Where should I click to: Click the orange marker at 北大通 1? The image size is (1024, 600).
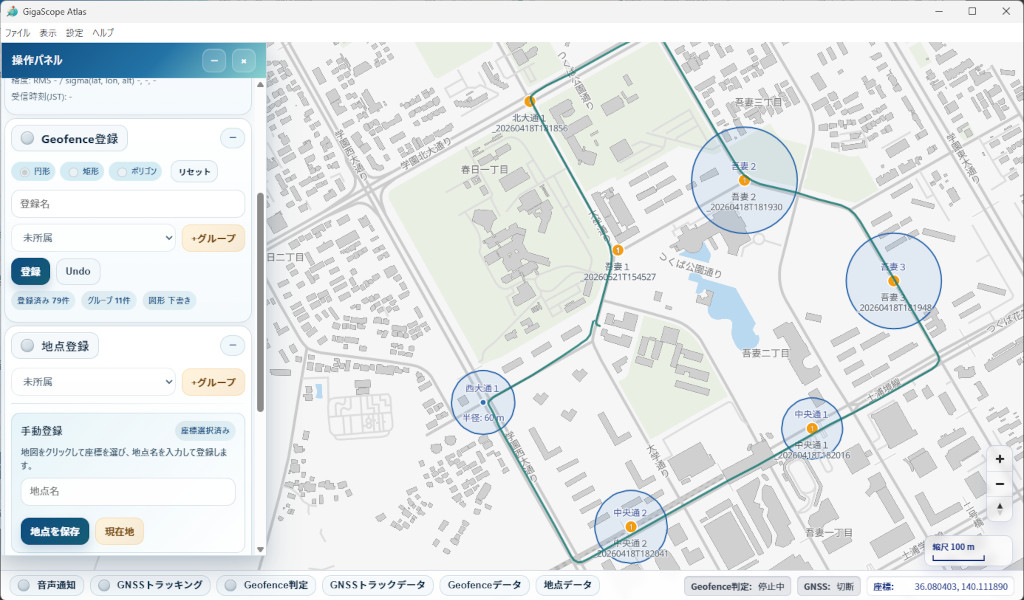point(530,101)
